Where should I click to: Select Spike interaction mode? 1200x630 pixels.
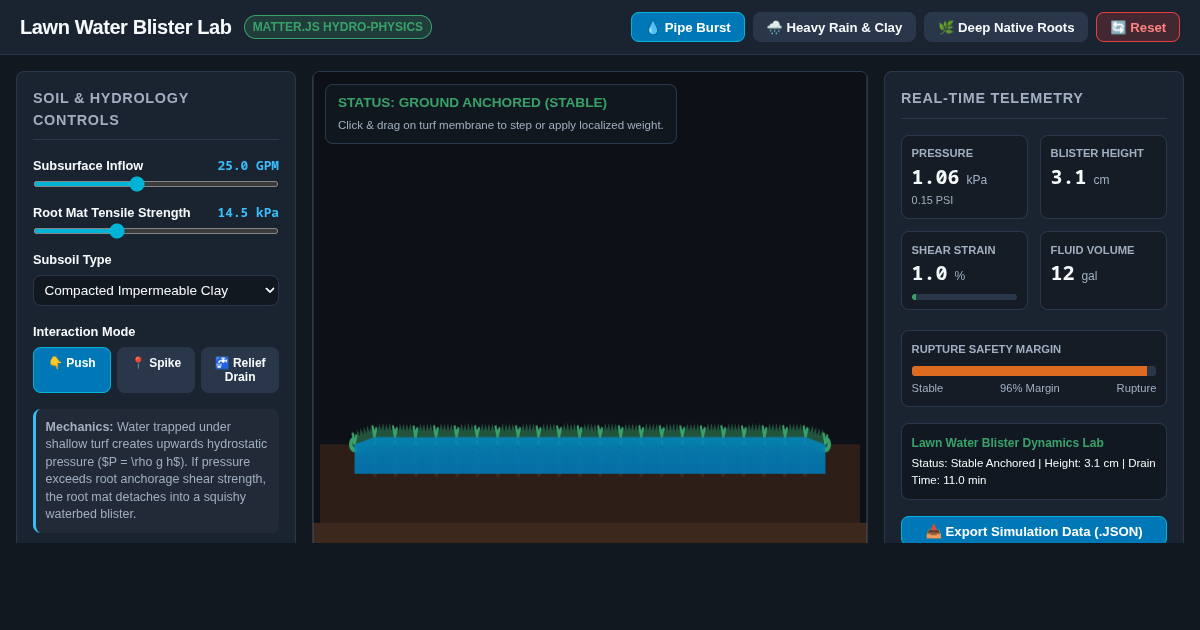point(156,370)
